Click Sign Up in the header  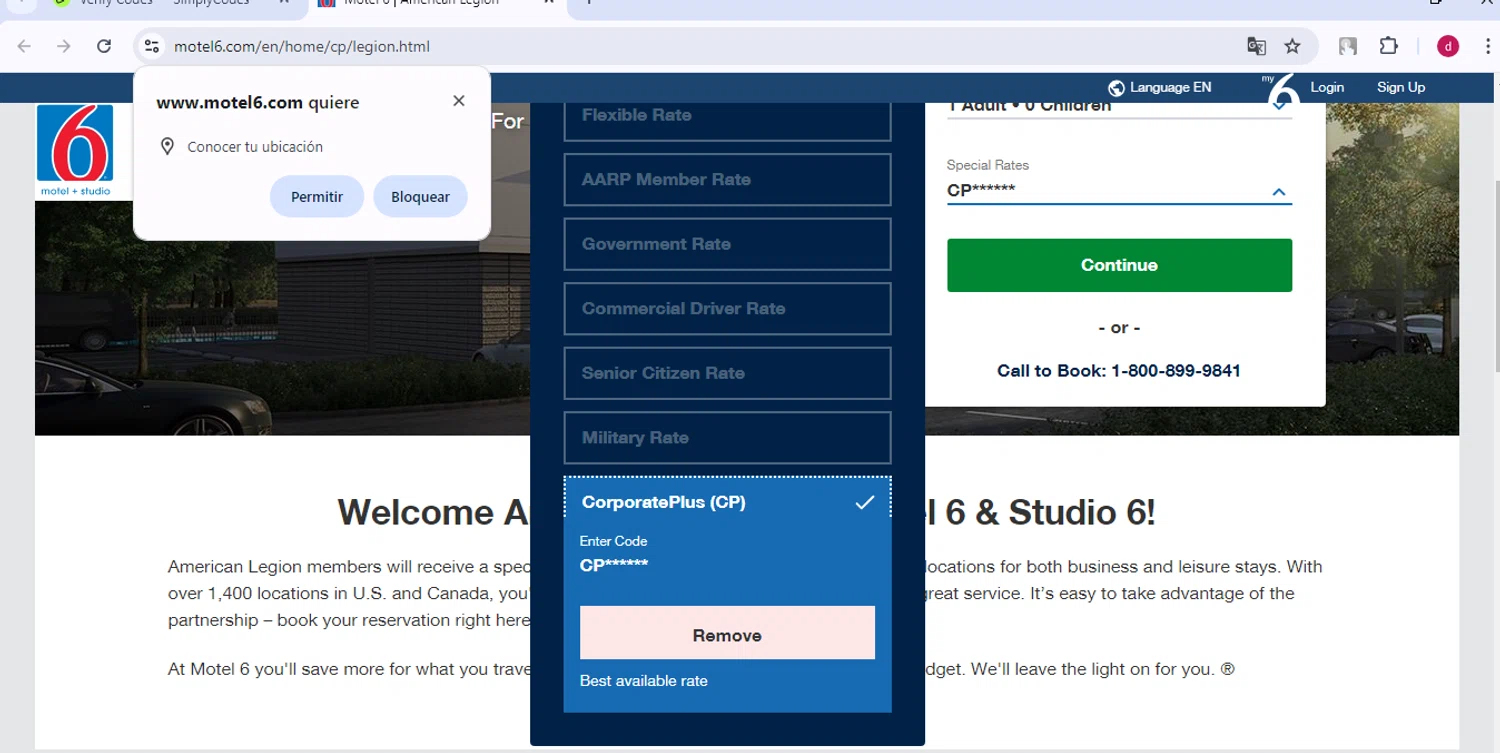[x=1401, y=88]
